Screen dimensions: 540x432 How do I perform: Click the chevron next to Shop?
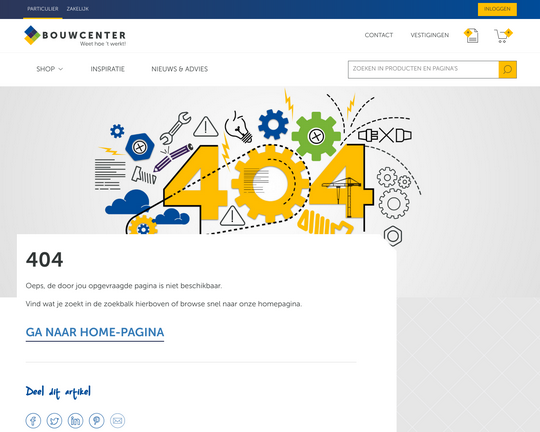(x=61, y=69)
